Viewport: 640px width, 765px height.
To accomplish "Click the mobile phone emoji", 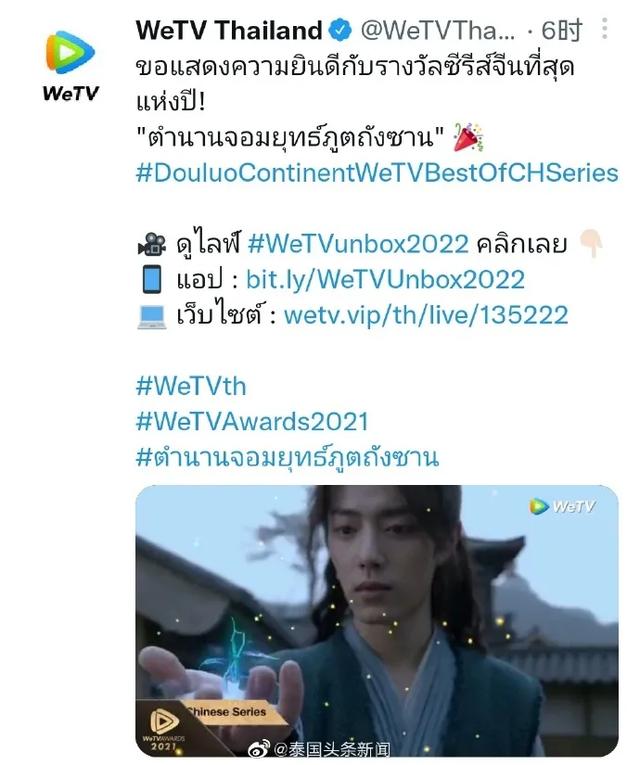I will (x=152, y=280).
